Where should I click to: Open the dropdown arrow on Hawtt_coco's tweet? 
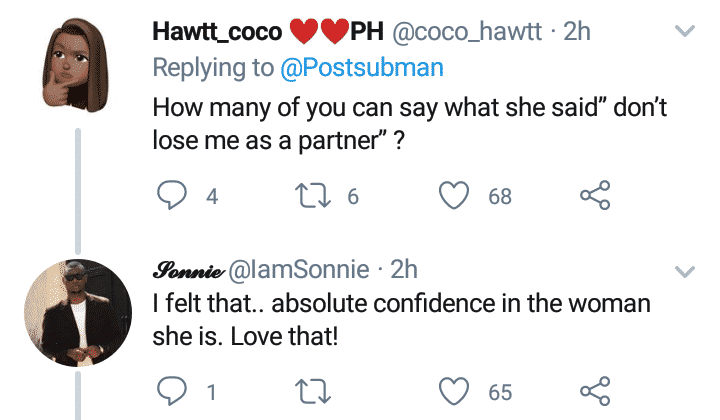[685, 33]
